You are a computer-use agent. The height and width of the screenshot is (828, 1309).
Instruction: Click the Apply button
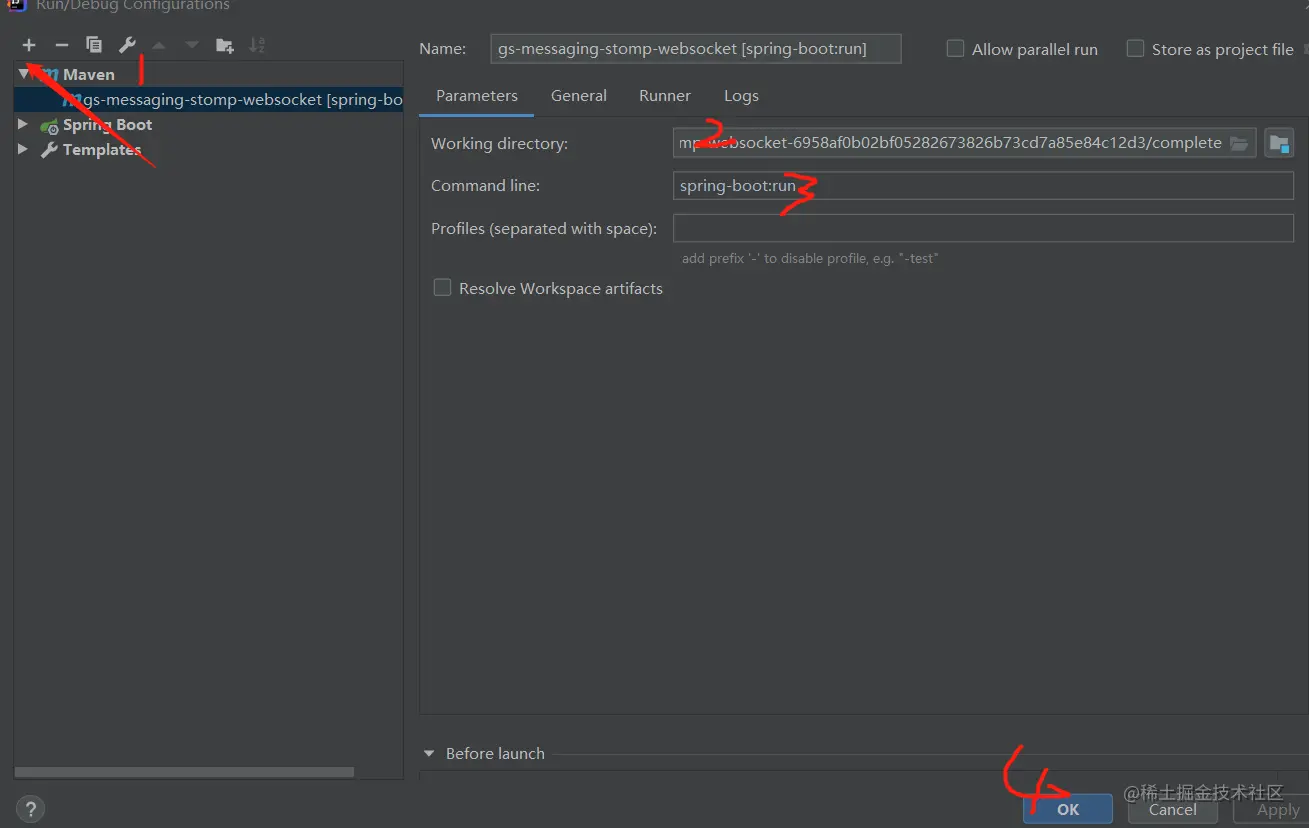(1272, 810)
